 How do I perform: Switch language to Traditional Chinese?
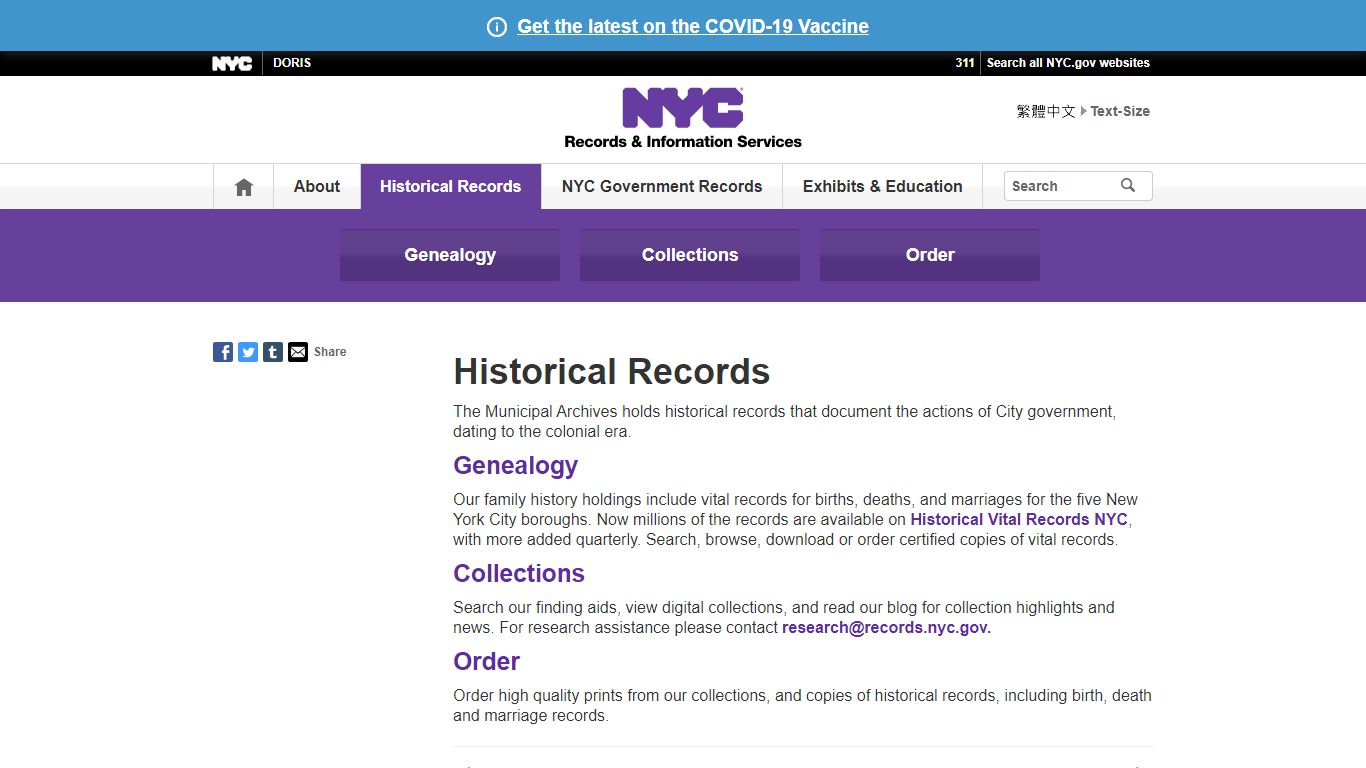coord(1046,112)
